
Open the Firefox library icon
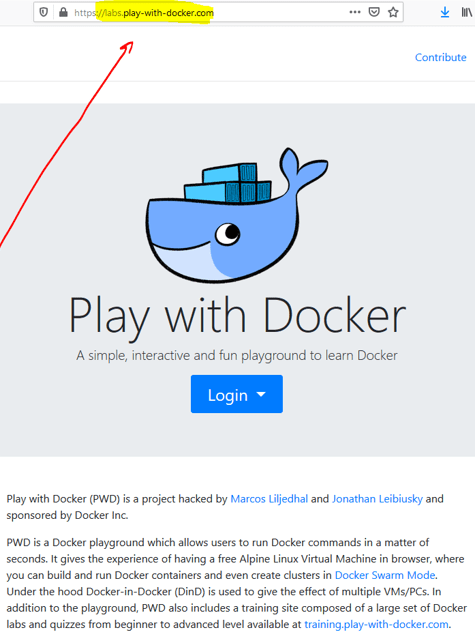466,12
